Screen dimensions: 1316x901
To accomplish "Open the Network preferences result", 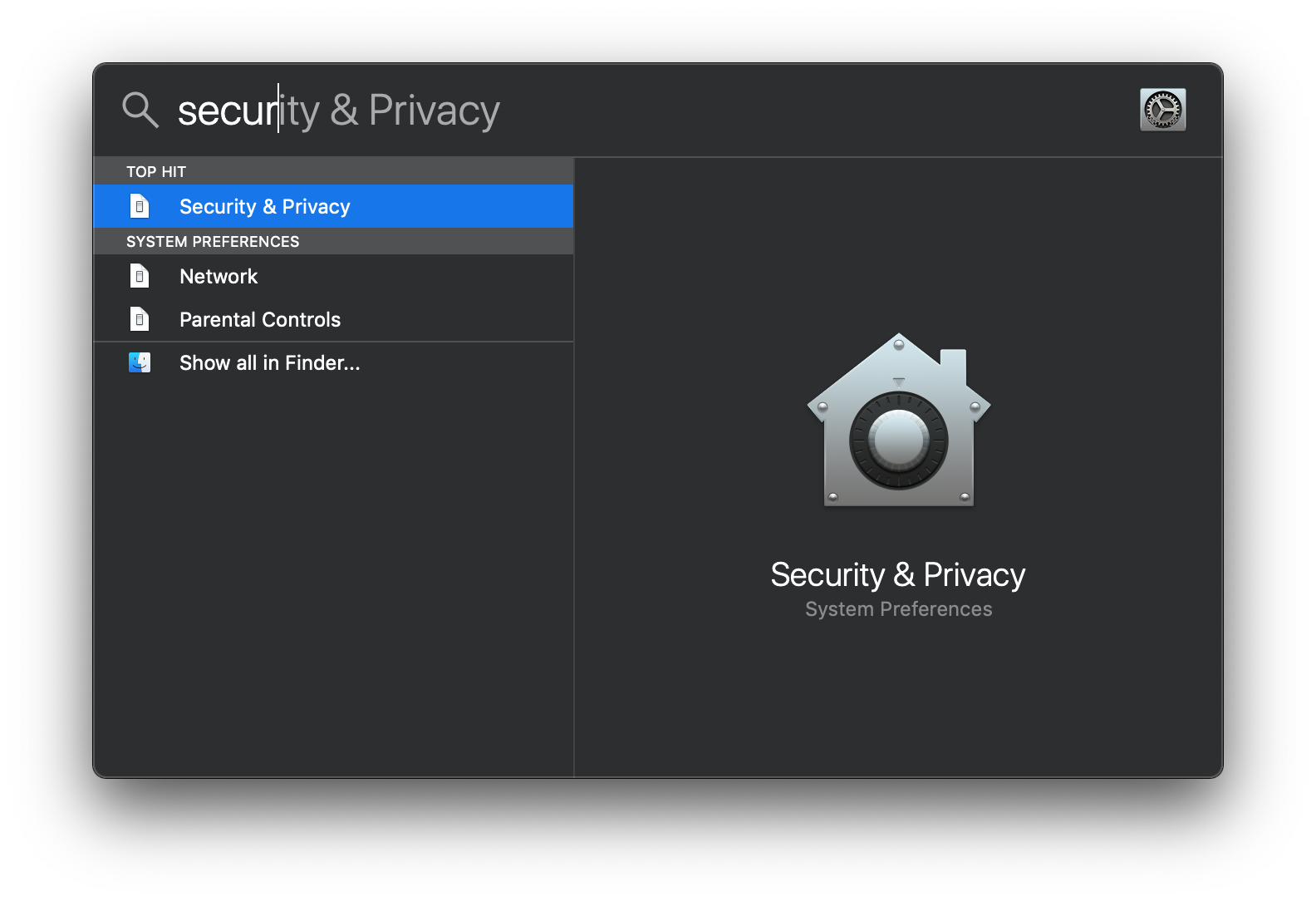I will (219, 276).
